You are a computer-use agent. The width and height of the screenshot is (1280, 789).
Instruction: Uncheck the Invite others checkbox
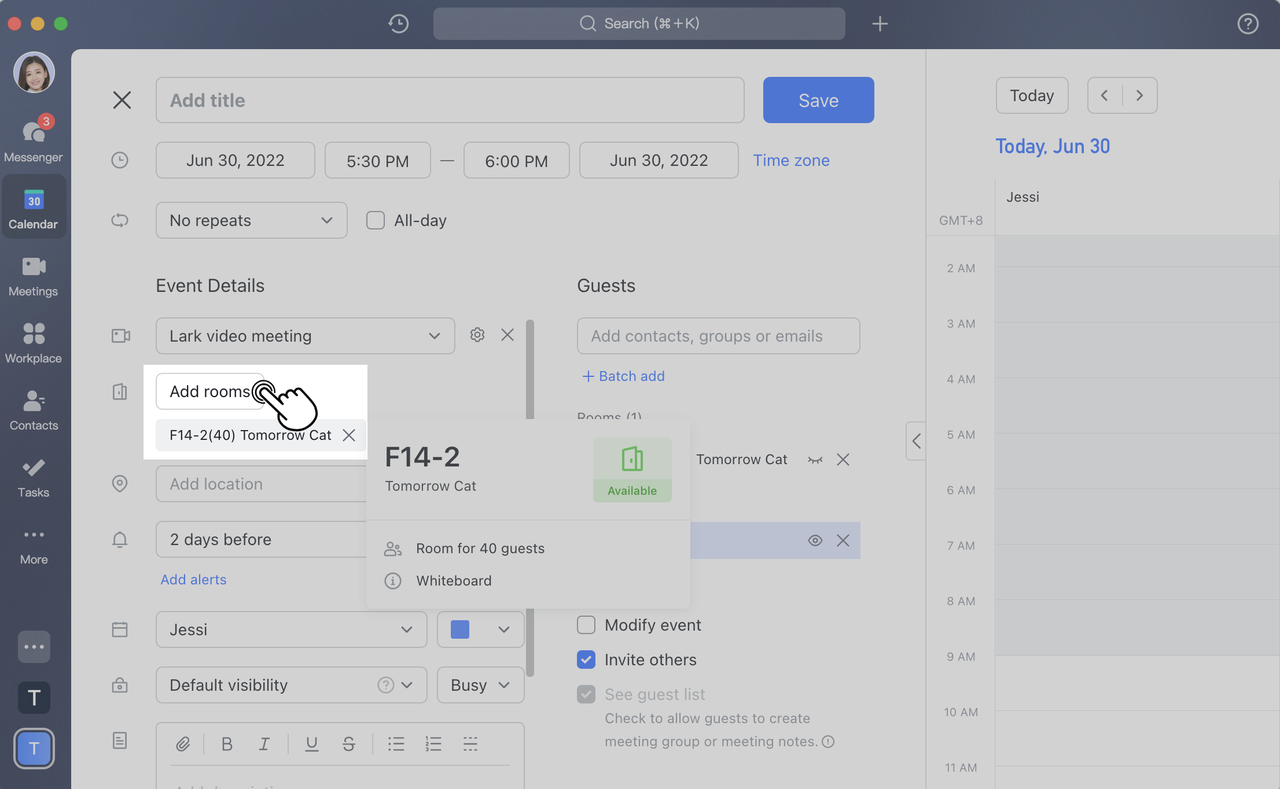(587, 660)
